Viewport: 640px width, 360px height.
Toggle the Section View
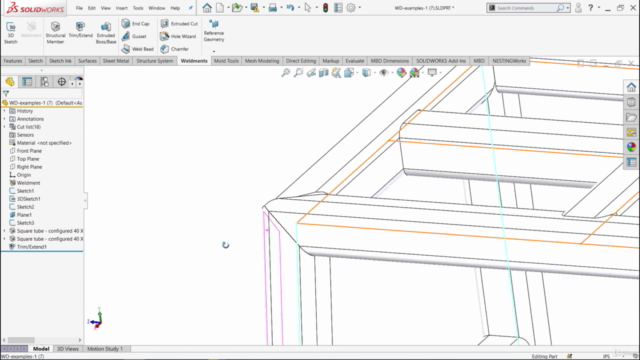[324, 73]
